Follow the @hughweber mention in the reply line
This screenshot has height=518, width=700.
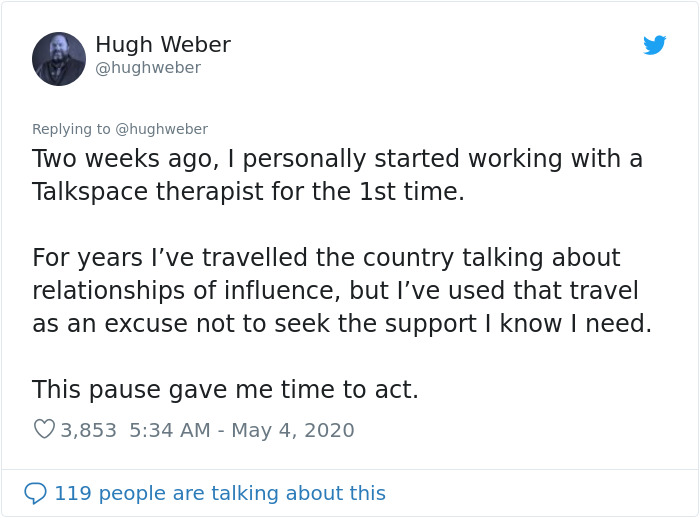tap(162, 129)
